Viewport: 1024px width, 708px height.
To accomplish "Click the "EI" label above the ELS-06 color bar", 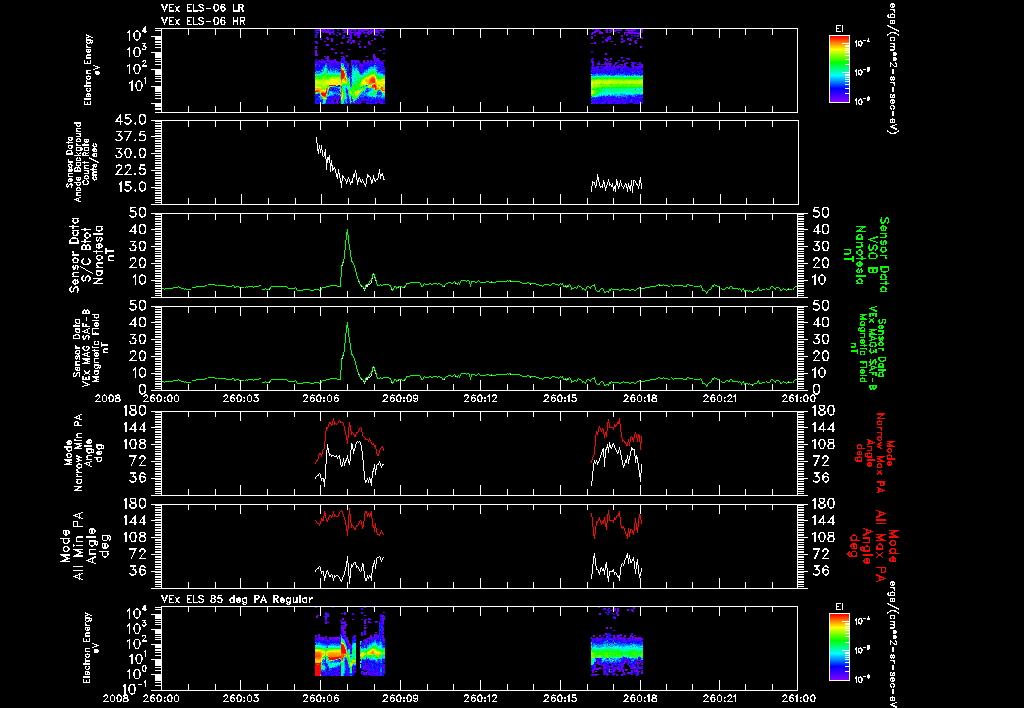I will coord(839,29).
